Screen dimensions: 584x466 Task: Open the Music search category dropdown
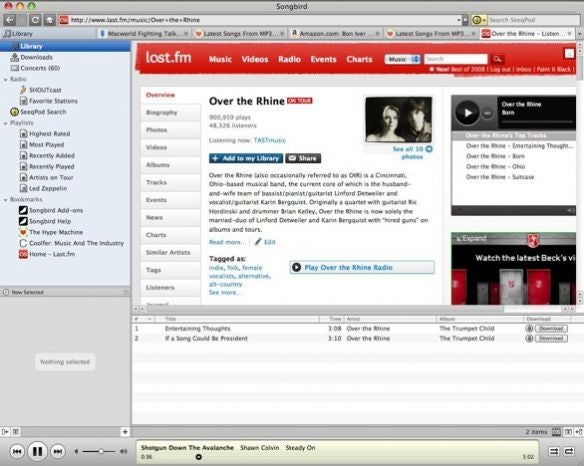click(x=403, y=59)
